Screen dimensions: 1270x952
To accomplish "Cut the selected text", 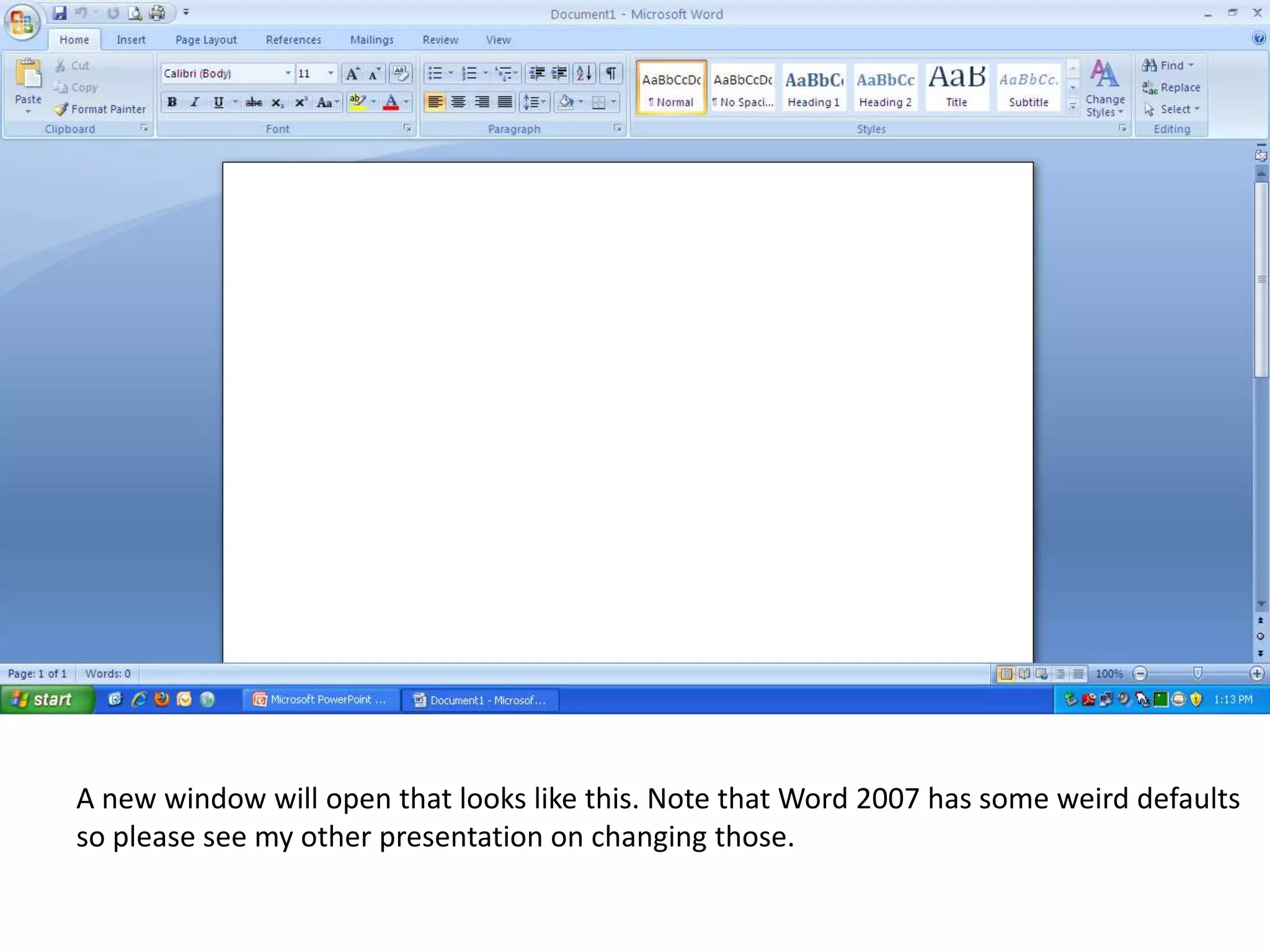I will click(x=72, y=66).
